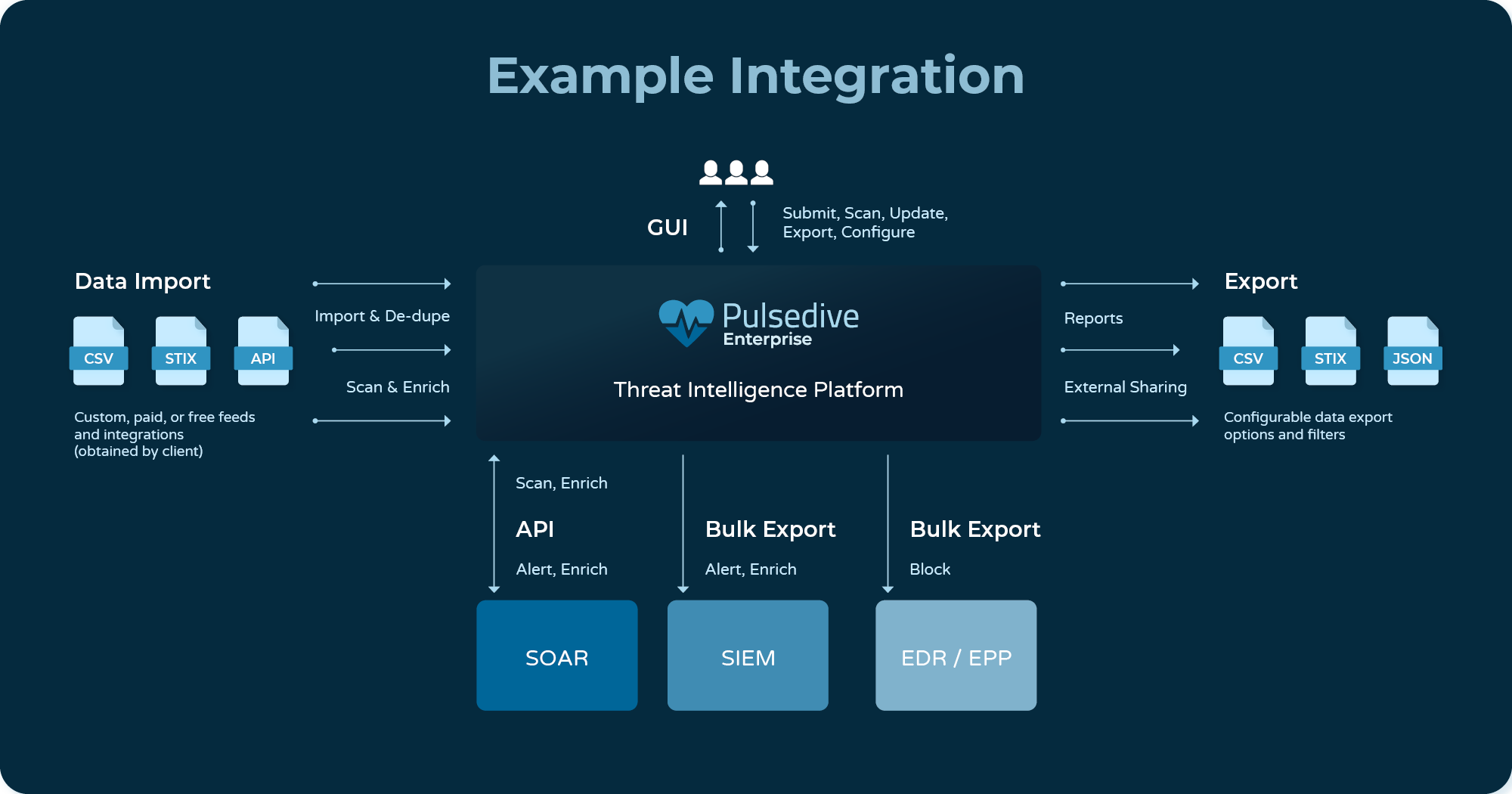Click the Scan & Enrich label
Screen dimensions: 1512x794
click(398, 387)
